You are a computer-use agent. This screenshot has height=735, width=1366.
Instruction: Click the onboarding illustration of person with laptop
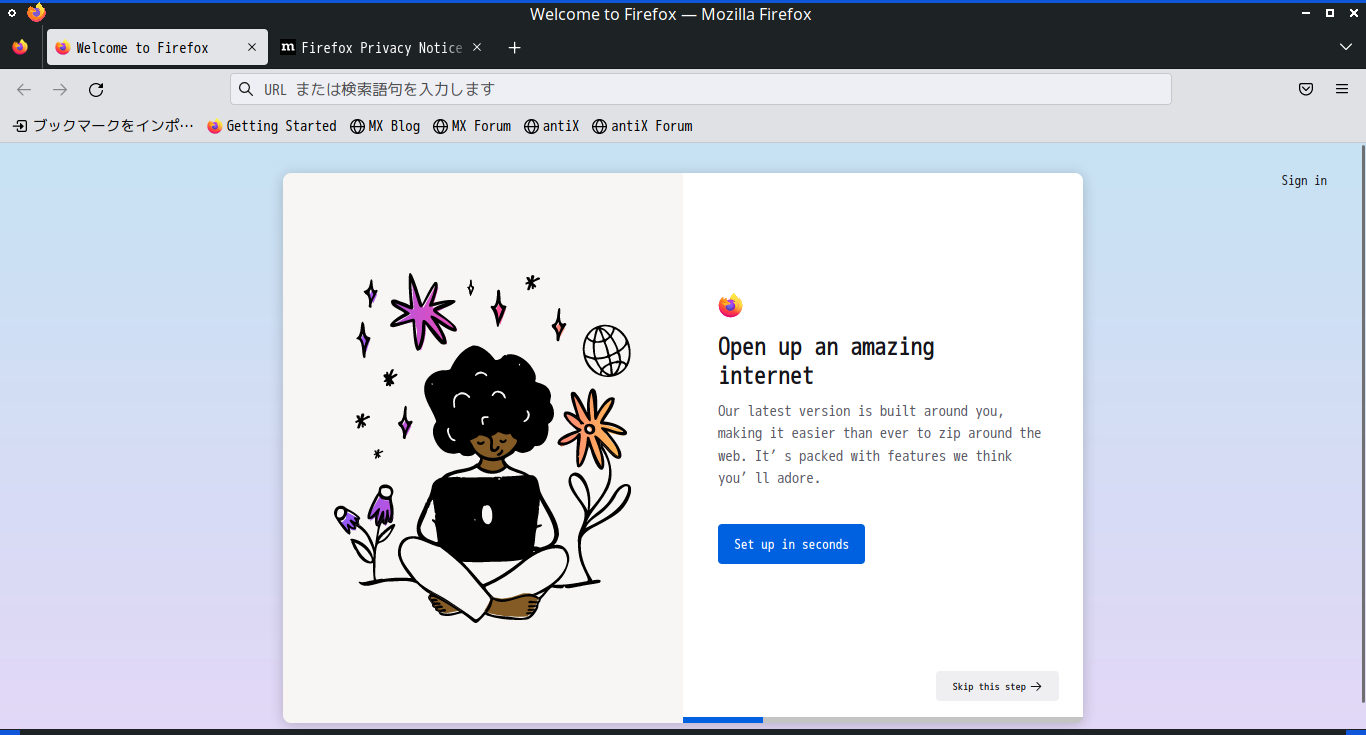point(483,447)
